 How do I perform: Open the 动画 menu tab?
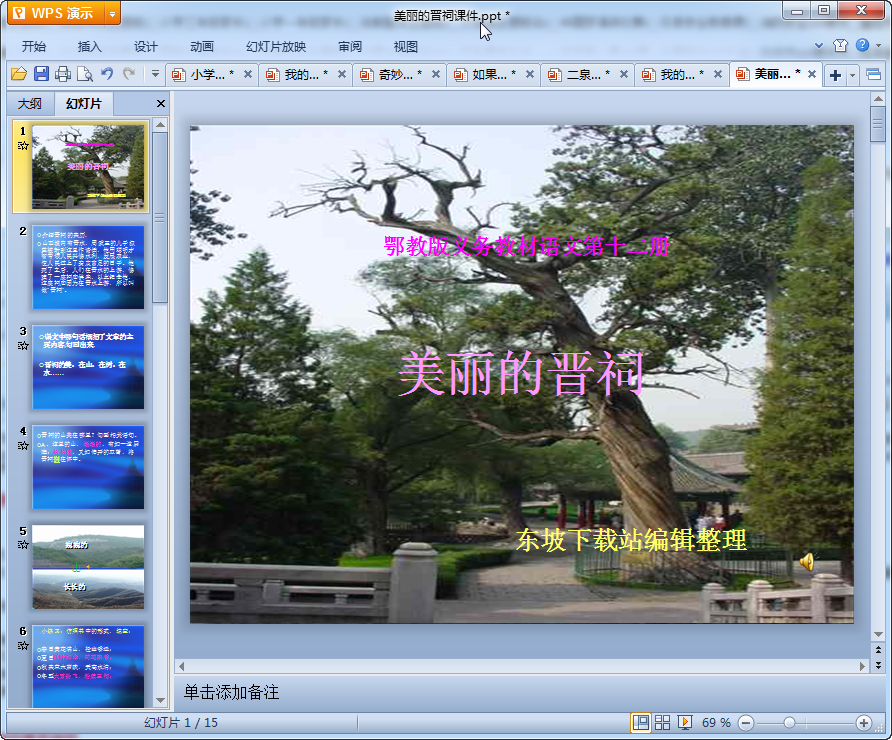[202, 47]
